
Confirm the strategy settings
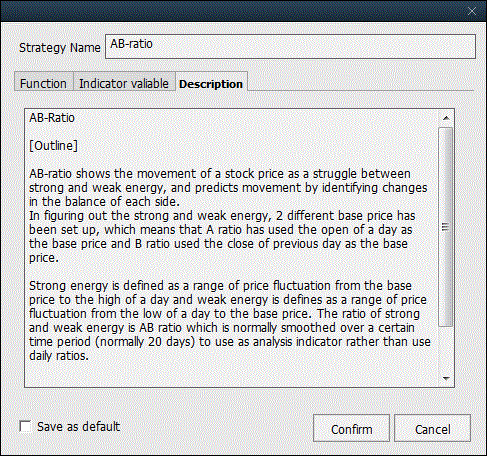[x=351, y=429]
